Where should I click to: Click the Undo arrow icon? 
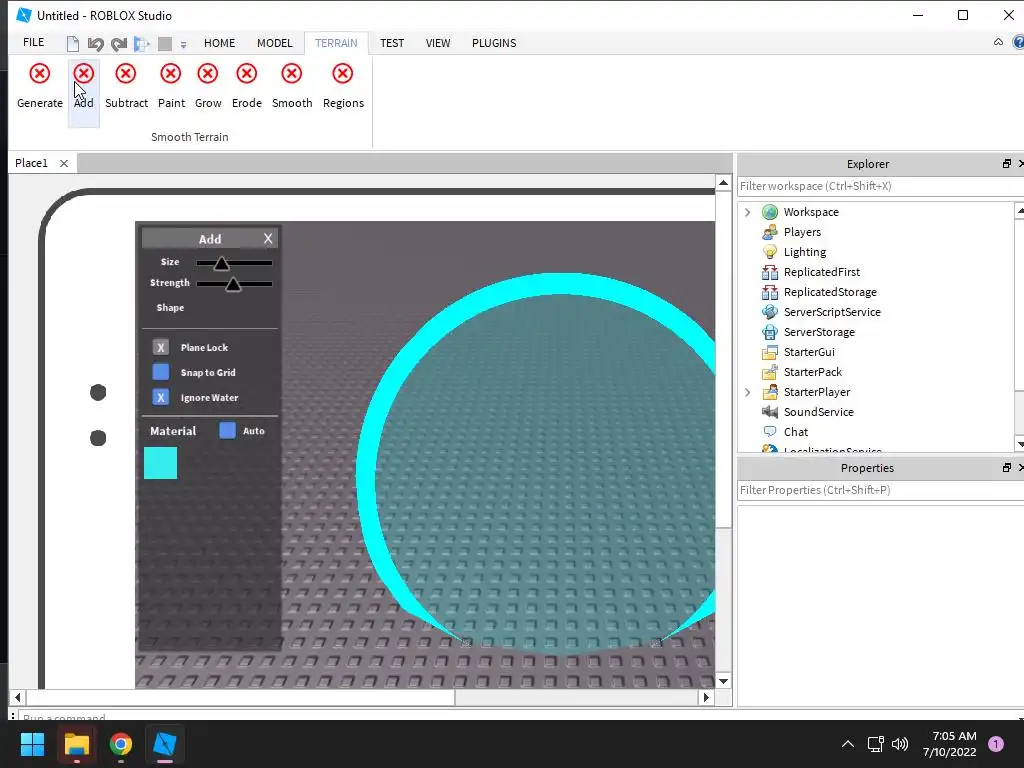tap(95, 44)
